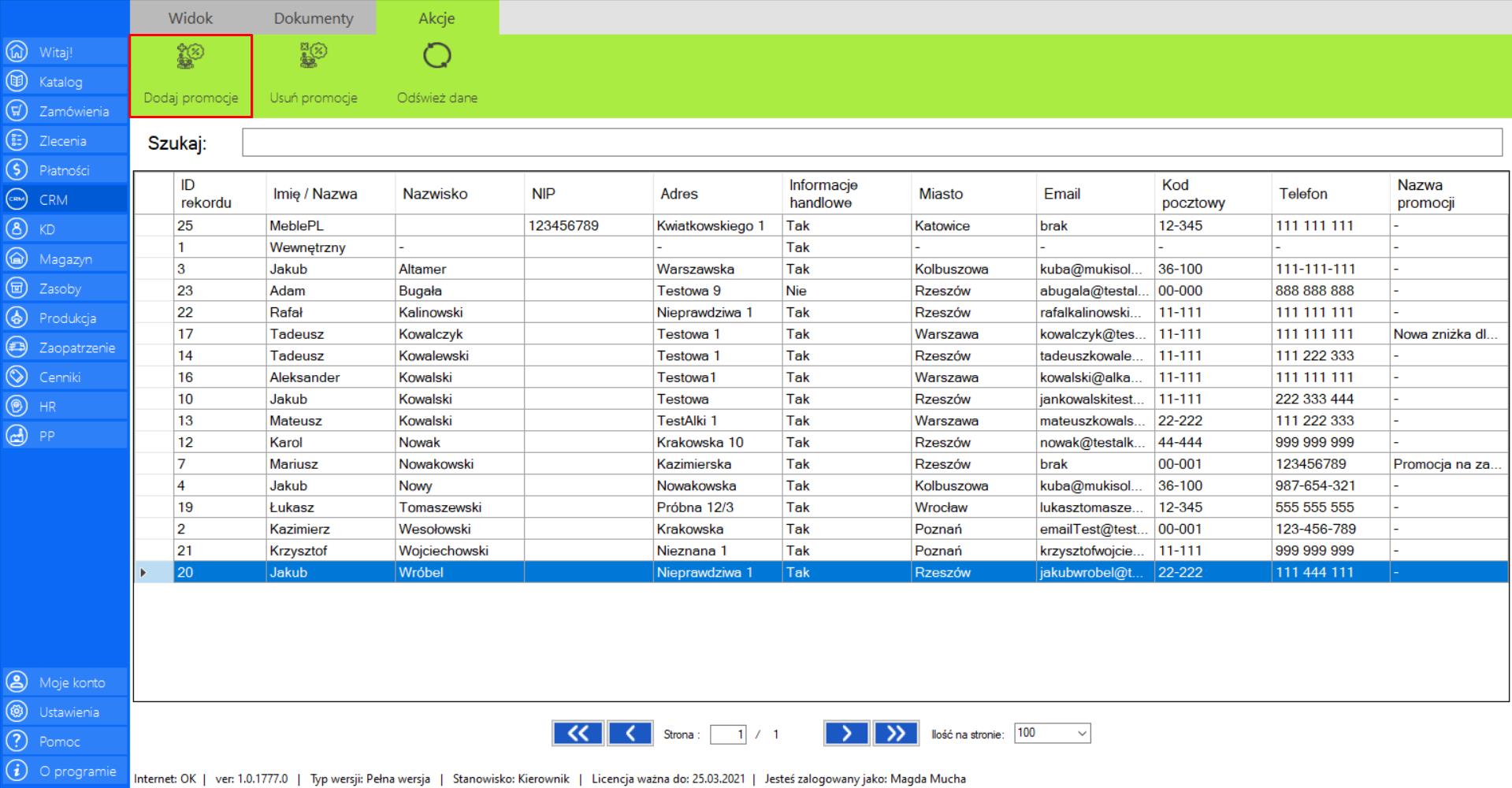The image size is (1512, 788).
Task: Sort by the ID rekordu column header
Action: coord(220,194)
